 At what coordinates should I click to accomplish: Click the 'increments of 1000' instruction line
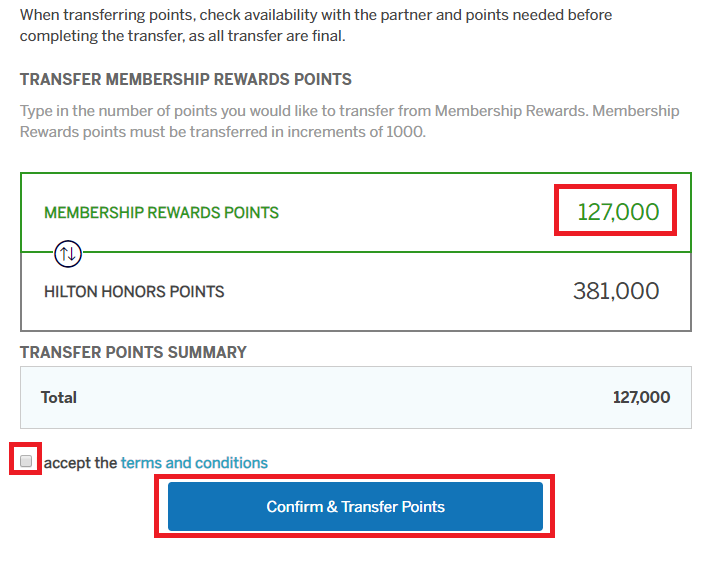223,132
